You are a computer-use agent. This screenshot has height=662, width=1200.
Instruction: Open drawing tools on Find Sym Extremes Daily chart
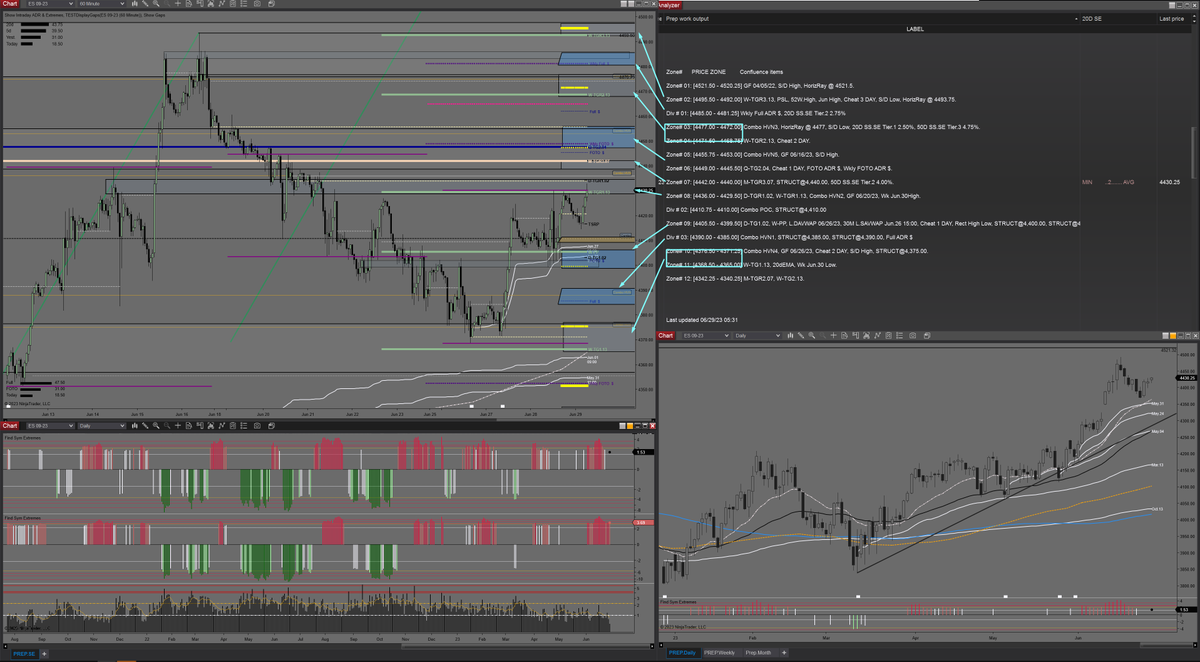coord(145,425)
